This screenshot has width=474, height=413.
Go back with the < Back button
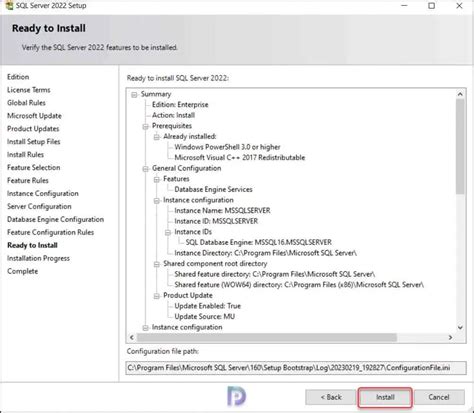click(x=331, y=397)
